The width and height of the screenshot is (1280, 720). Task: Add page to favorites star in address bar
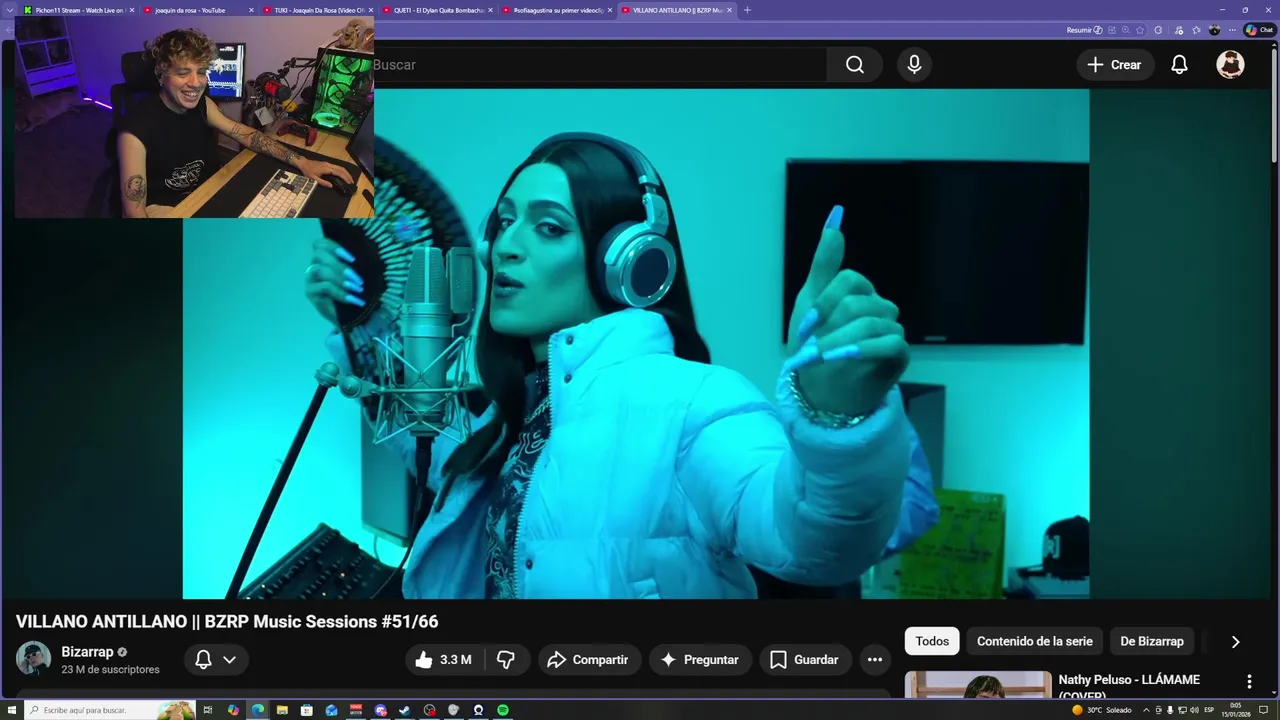tap(1139, 30)
